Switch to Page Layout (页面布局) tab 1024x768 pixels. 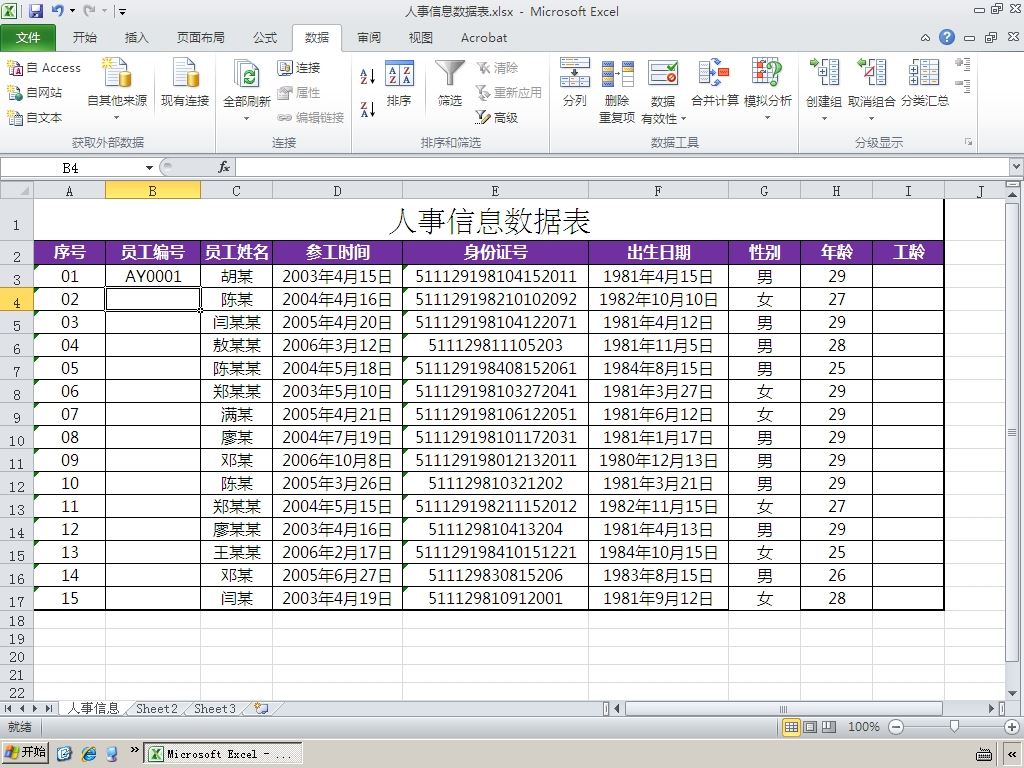[200, 37]
